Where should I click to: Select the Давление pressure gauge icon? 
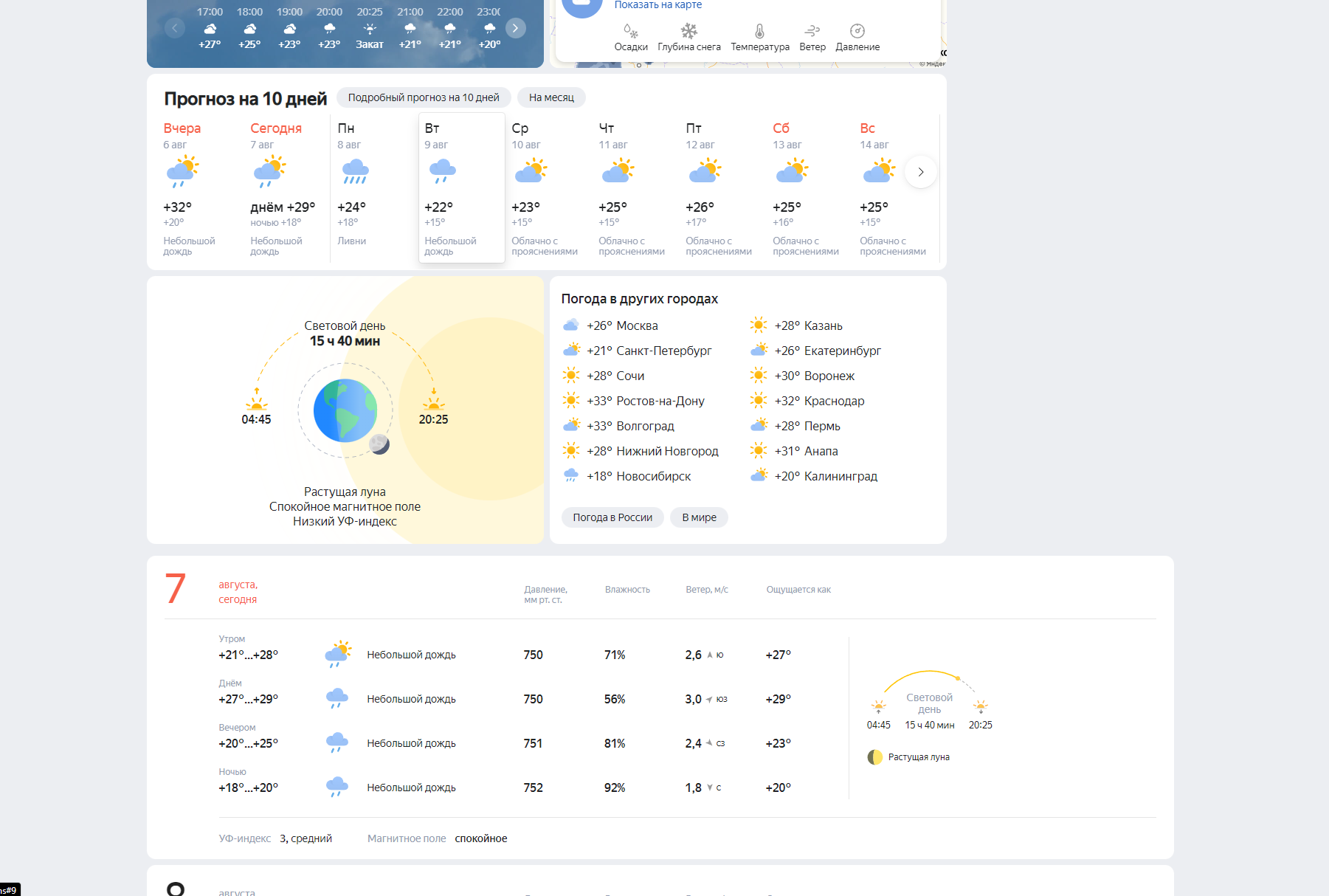[x=857, y=31]
